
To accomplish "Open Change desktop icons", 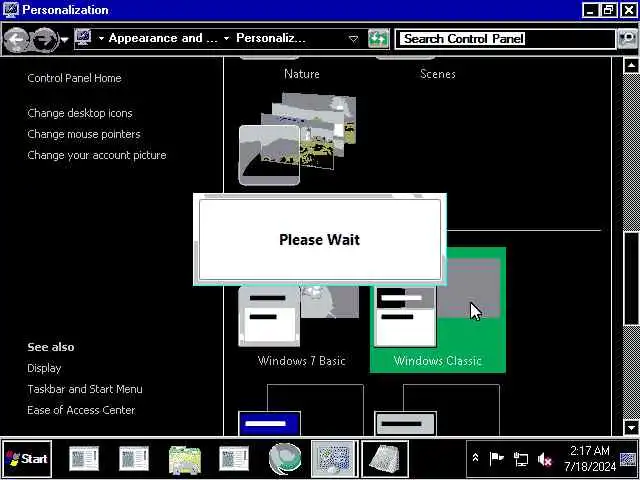I will [80, 113].
